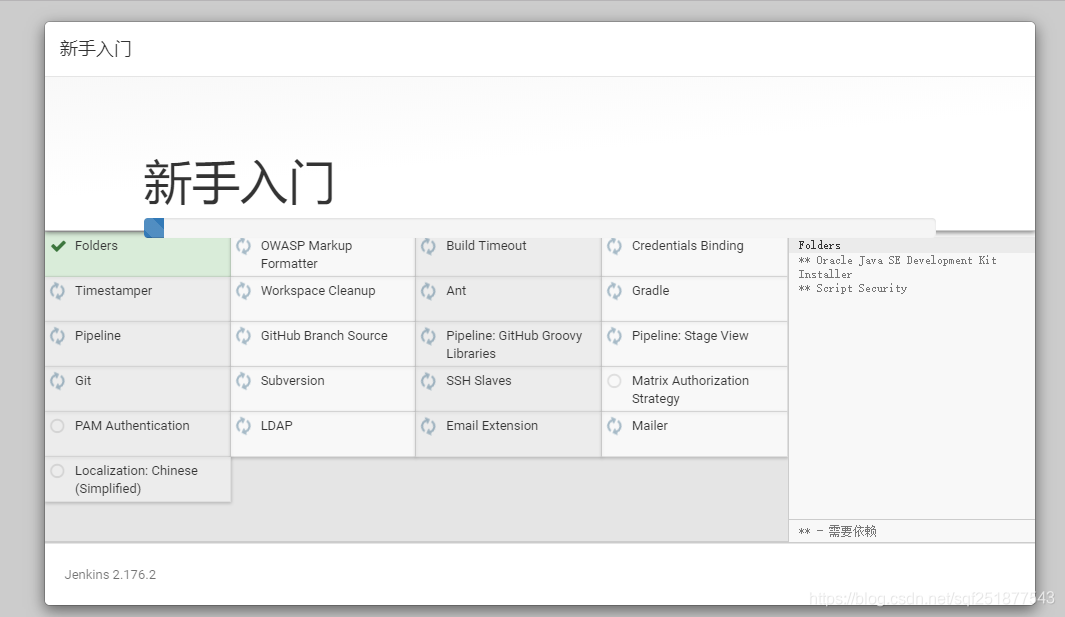Click the Build Timeout plugin label
The image size is (1065, 617).
(486, 245)
